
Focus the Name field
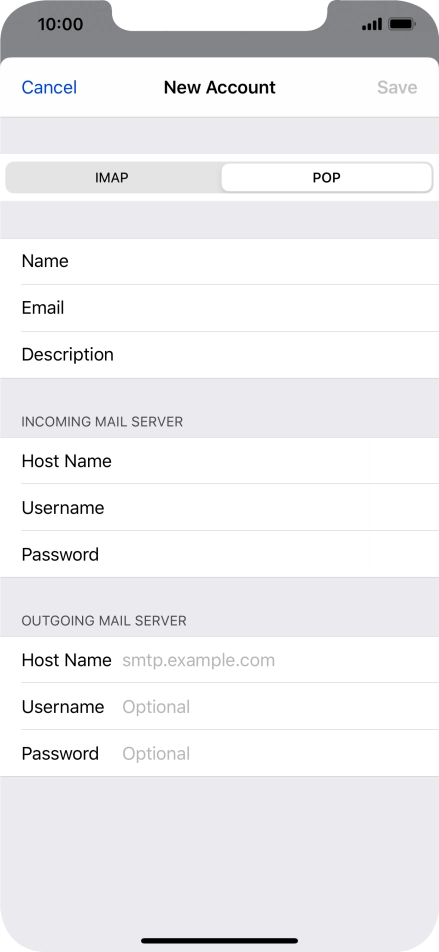click(x=219, y=262)
